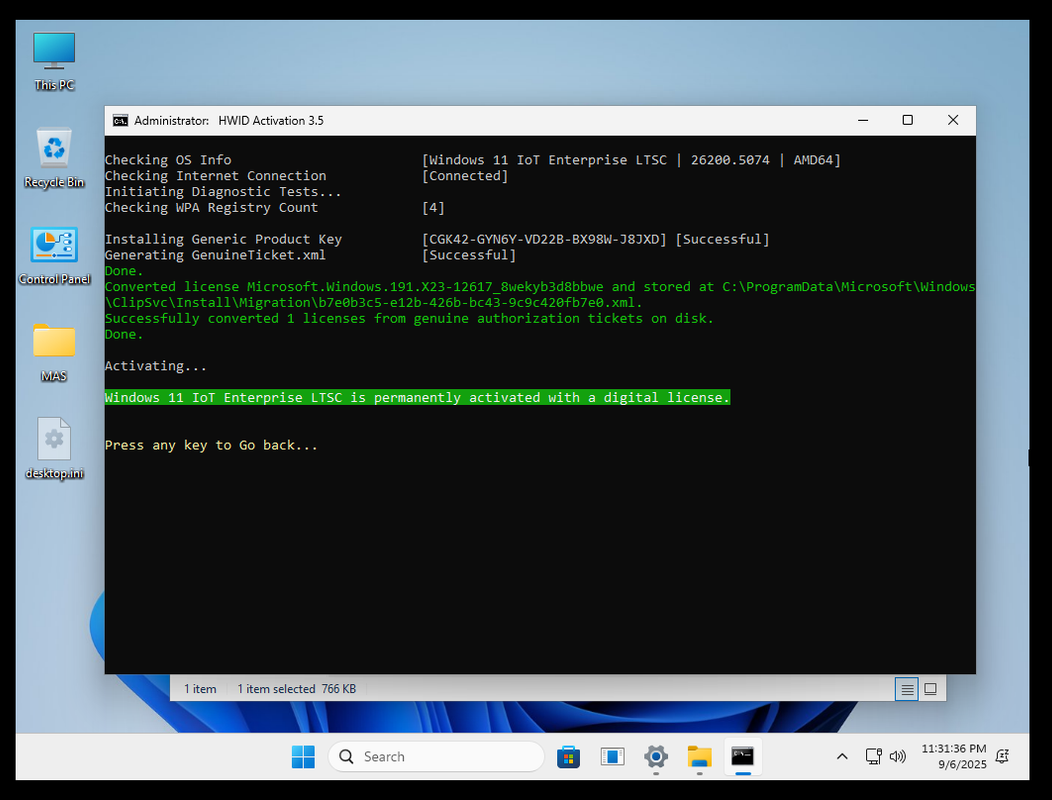Show hidden system tray icons
Screen dimensions: 1052x800
(842, 756)
